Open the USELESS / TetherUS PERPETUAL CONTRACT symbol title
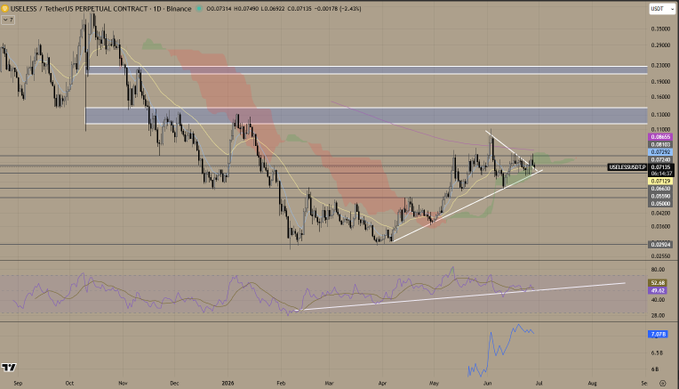This screenshot has width=679, height=389. pos(100,9)
